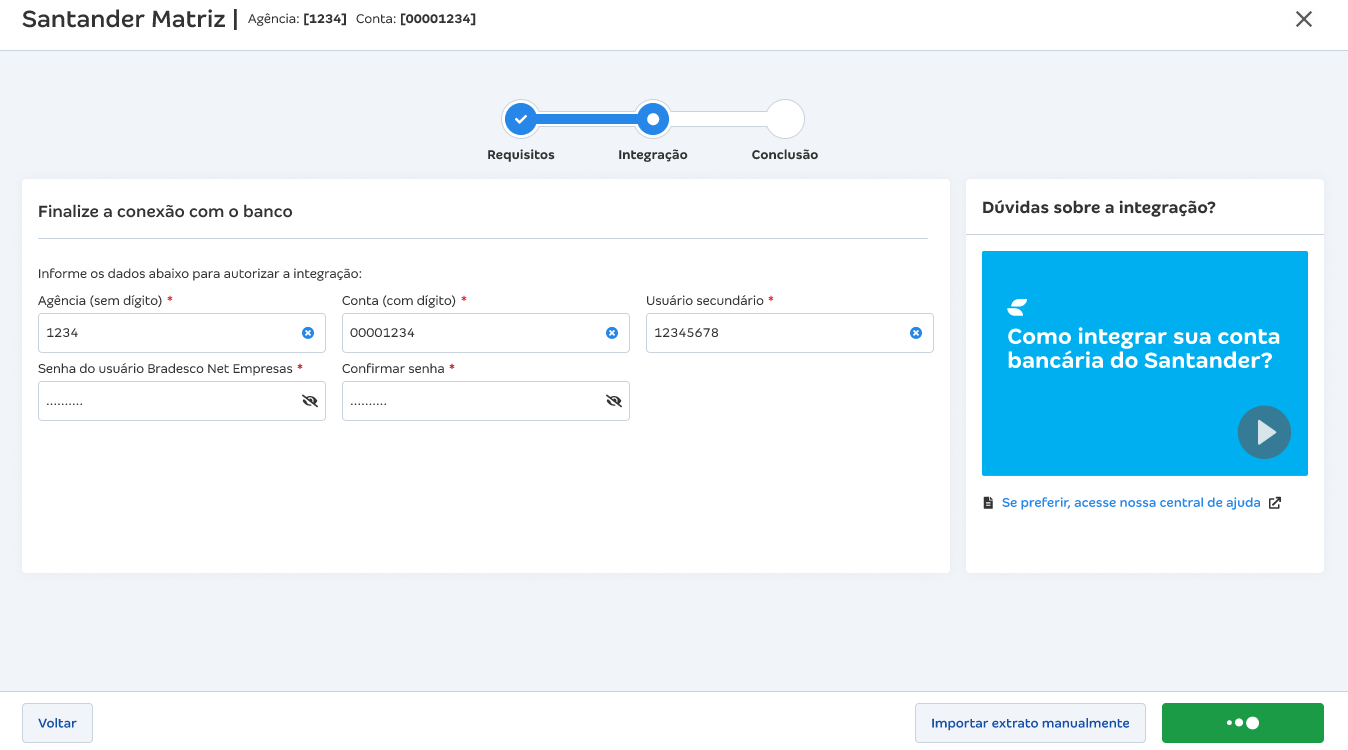Select the Integração step circle
Image resolution: width=1348 pixels, height=750 pixels.
point(653,119)
